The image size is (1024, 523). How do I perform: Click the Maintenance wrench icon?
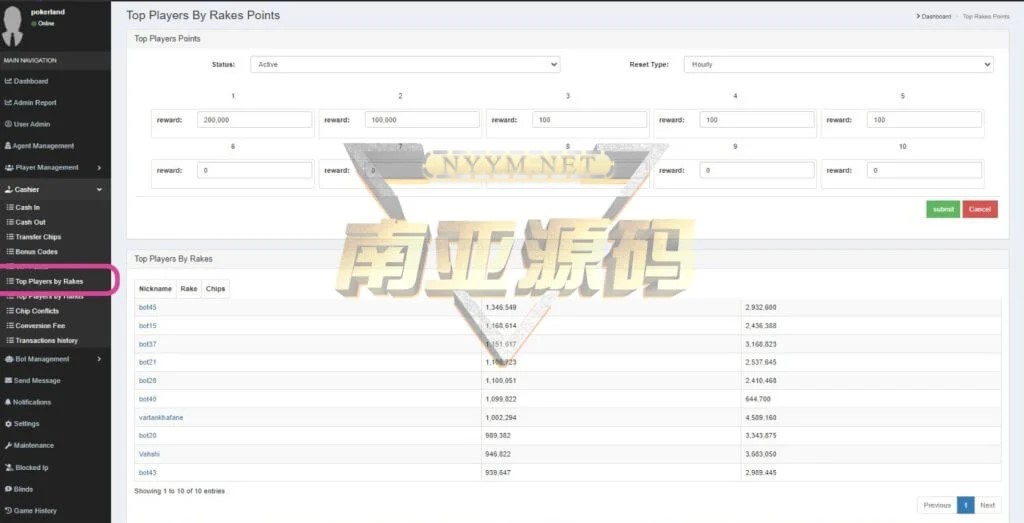click(x=8, y=445)
